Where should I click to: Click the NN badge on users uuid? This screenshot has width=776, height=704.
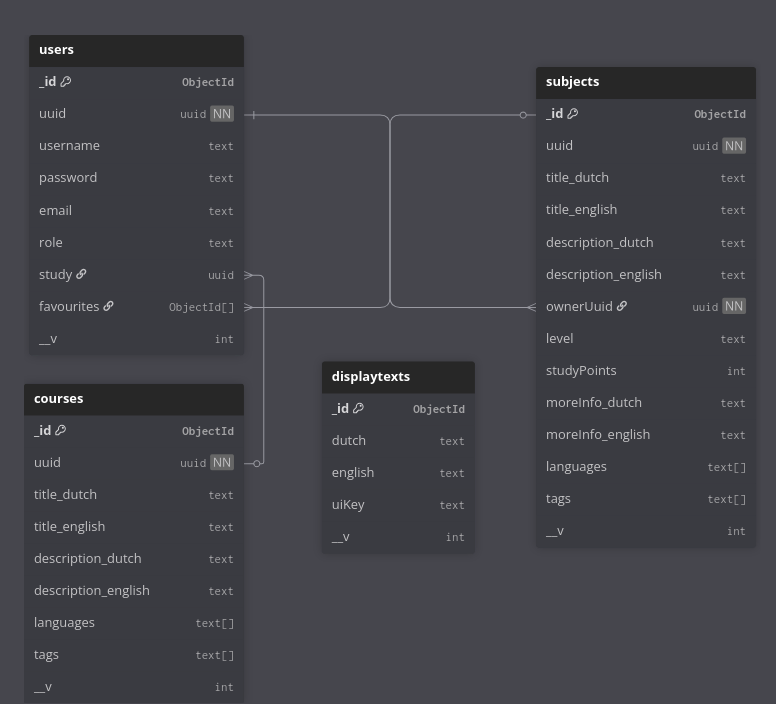tap(222, 114)
